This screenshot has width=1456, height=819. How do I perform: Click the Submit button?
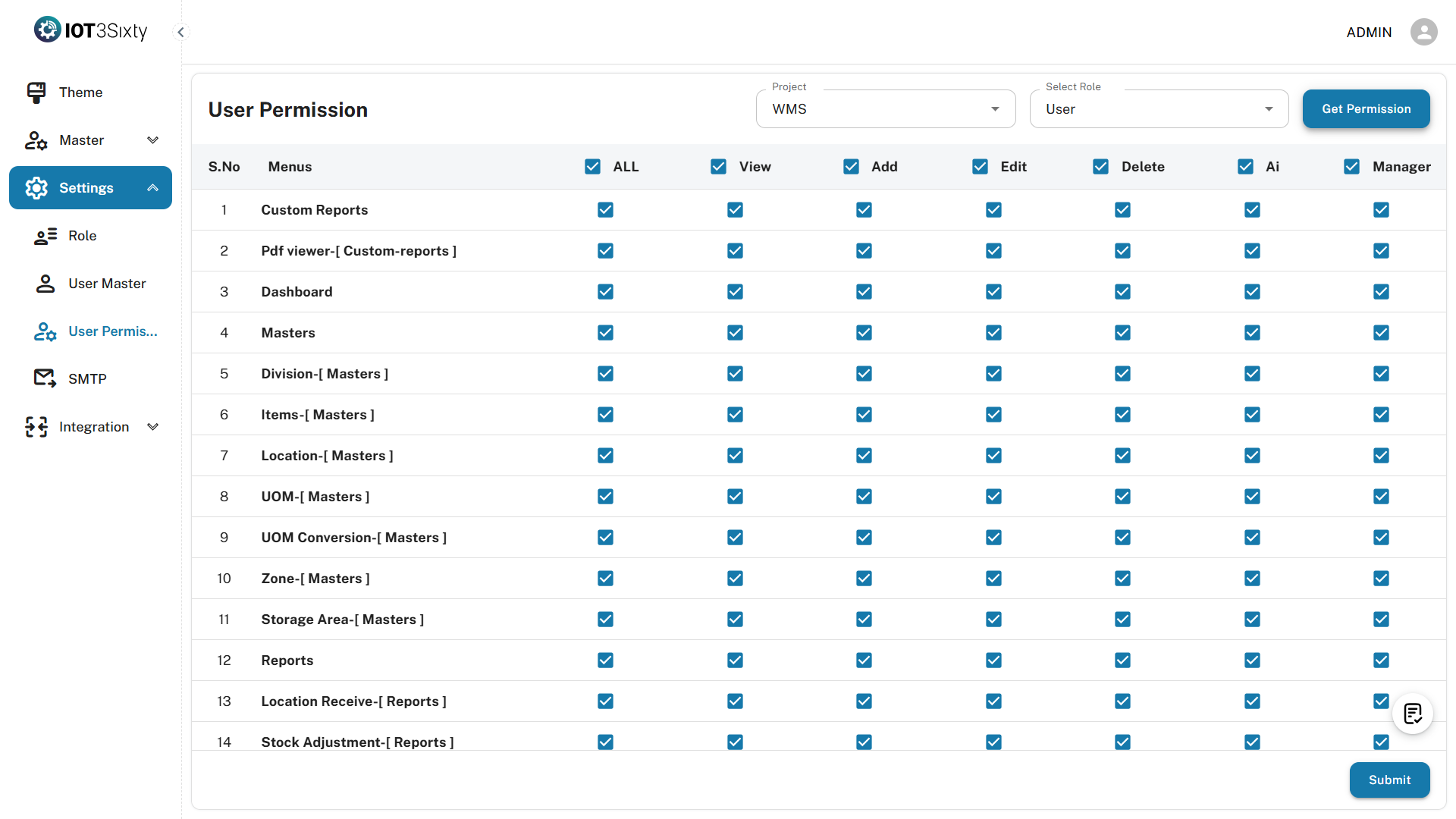pyautogui.click(x=1389, y=780)
